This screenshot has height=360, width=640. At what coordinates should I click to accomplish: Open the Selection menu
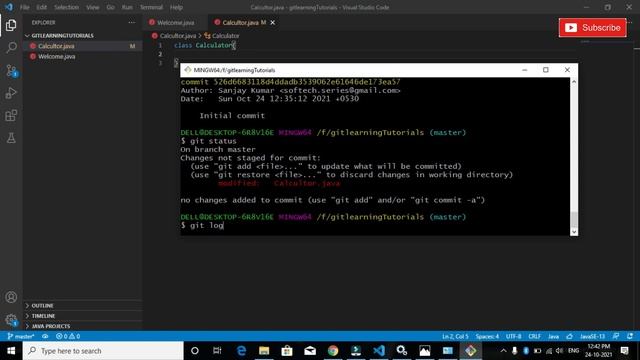tap(66, 7)
